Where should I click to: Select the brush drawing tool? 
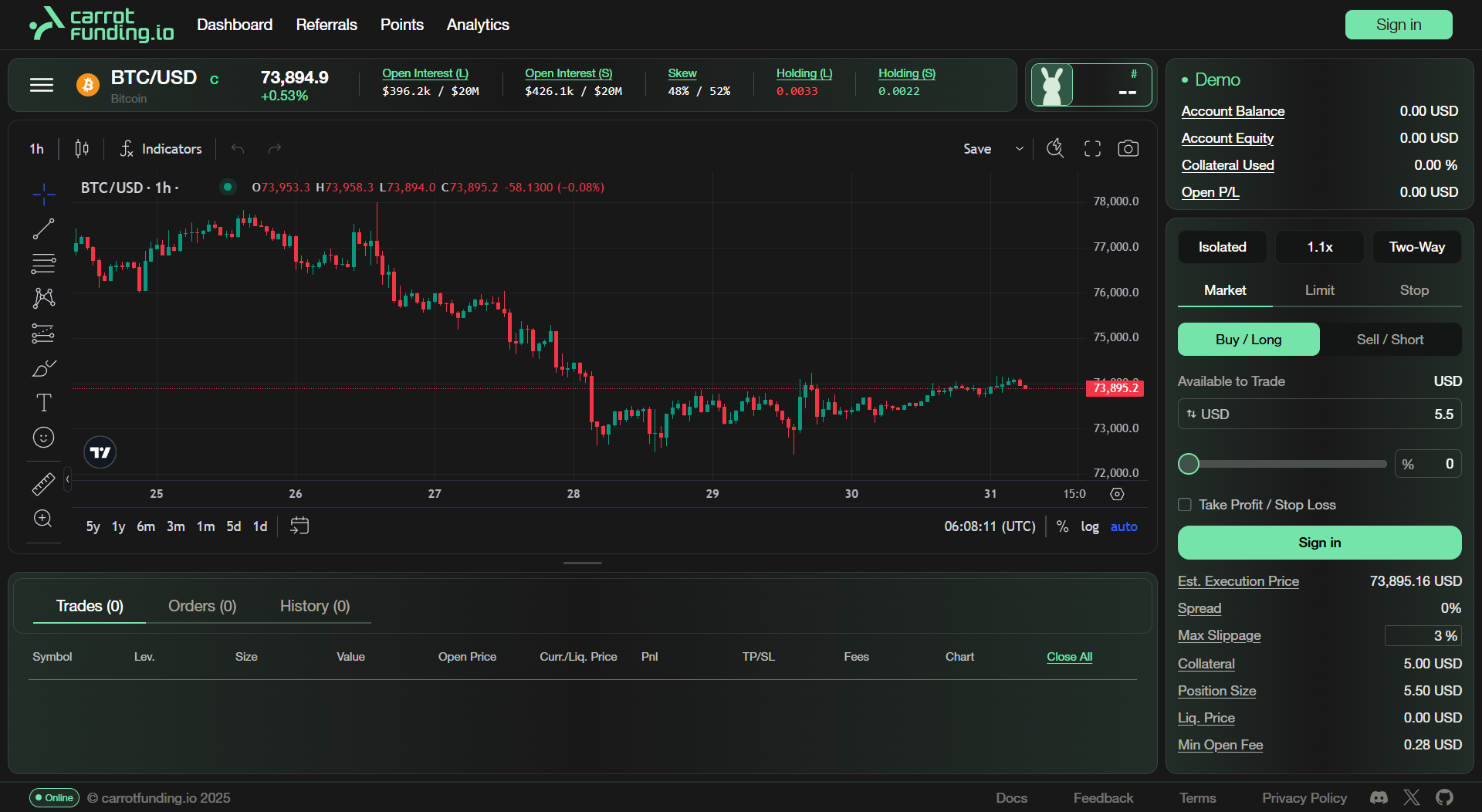pyautogui.click(x=44, y=368)
